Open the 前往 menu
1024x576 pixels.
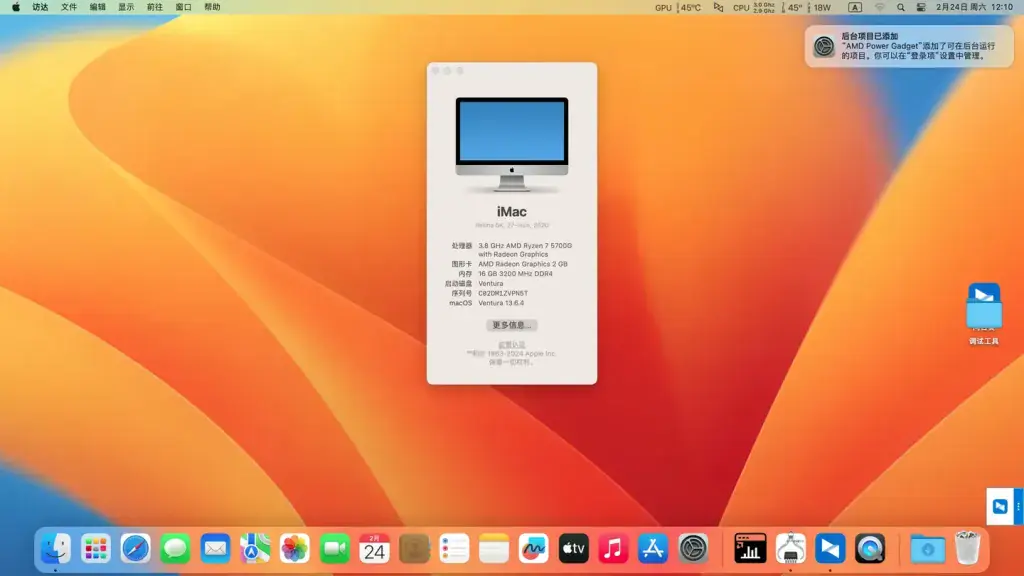(x=155, y=7)
